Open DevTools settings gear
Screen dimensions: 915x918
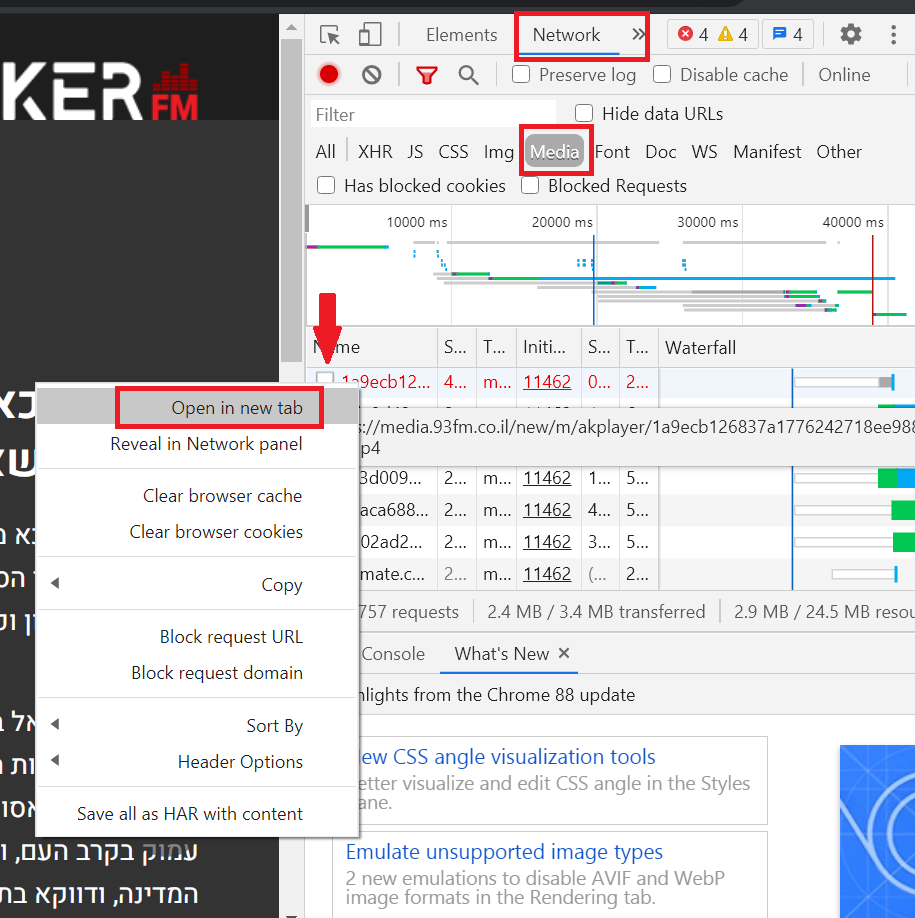click(851, 35)
